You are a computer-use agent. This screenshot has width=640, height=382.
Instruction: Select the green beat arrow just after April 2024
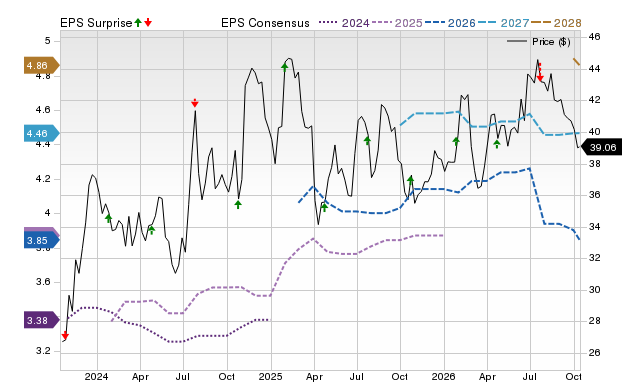click(x=151, y=230)
